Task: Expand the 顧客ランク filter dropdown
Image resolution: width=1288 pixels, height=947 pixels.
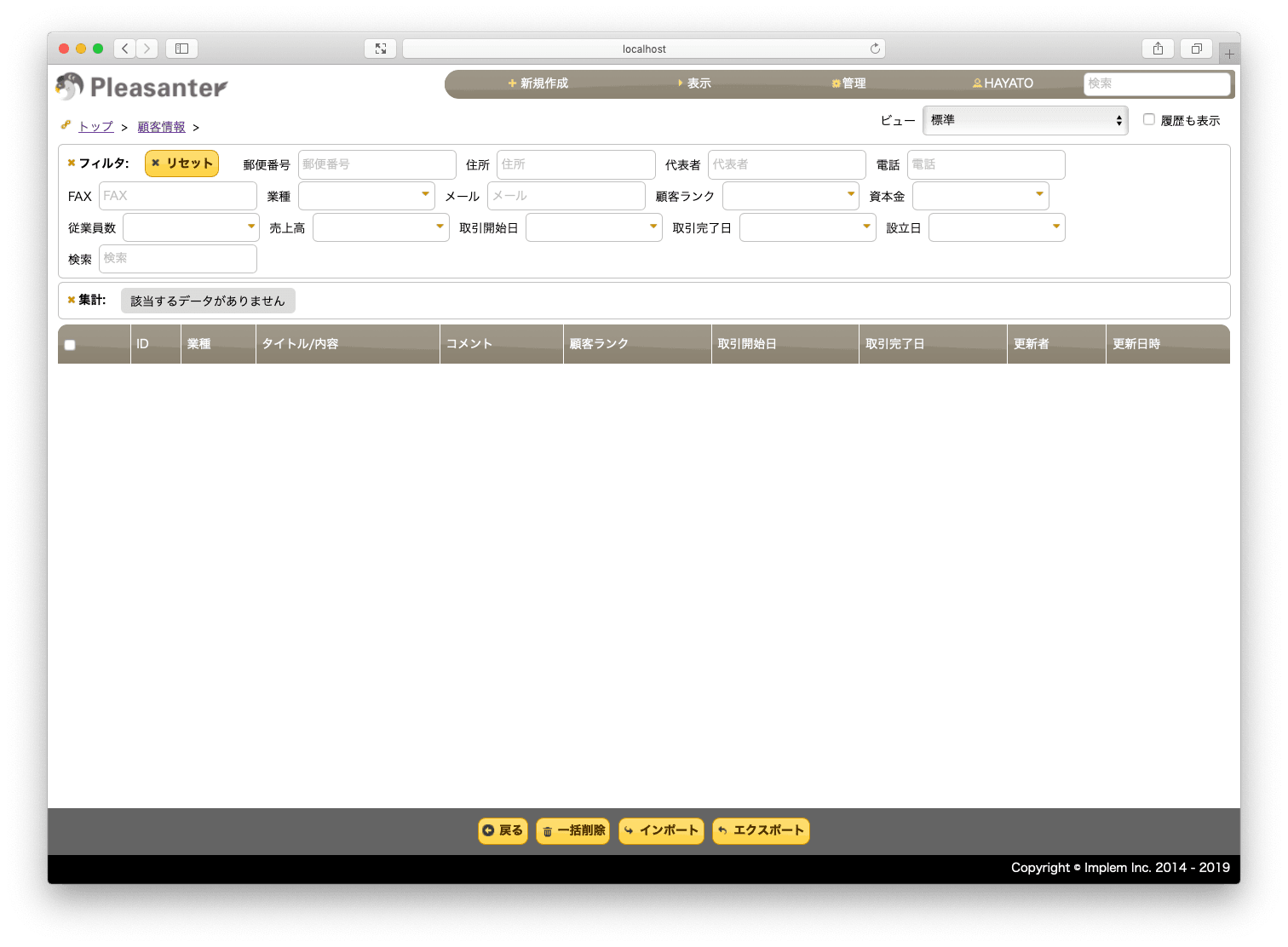Action: (791, 196)
